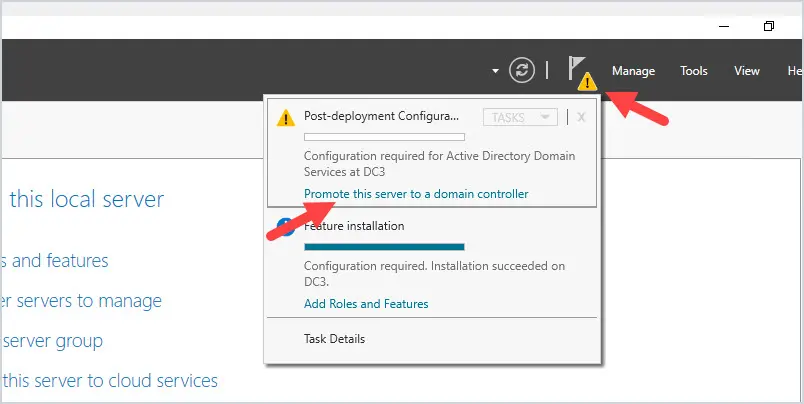Open the View menu
This screenshot has width=804, height=404.
(747, 71)
